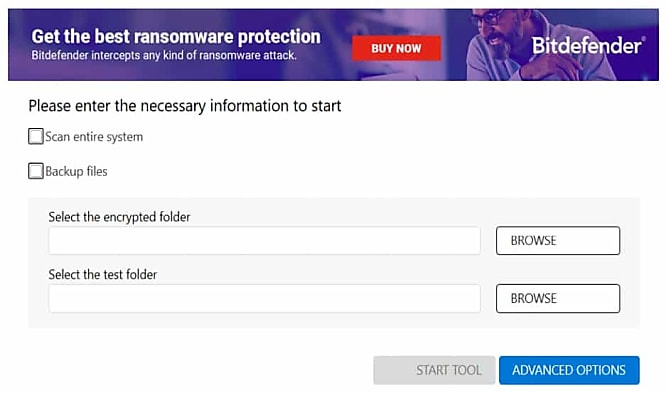Click the Bitdefender logo in the banner
This screenshot has height=393, width=666.
[x=588, y=45]
